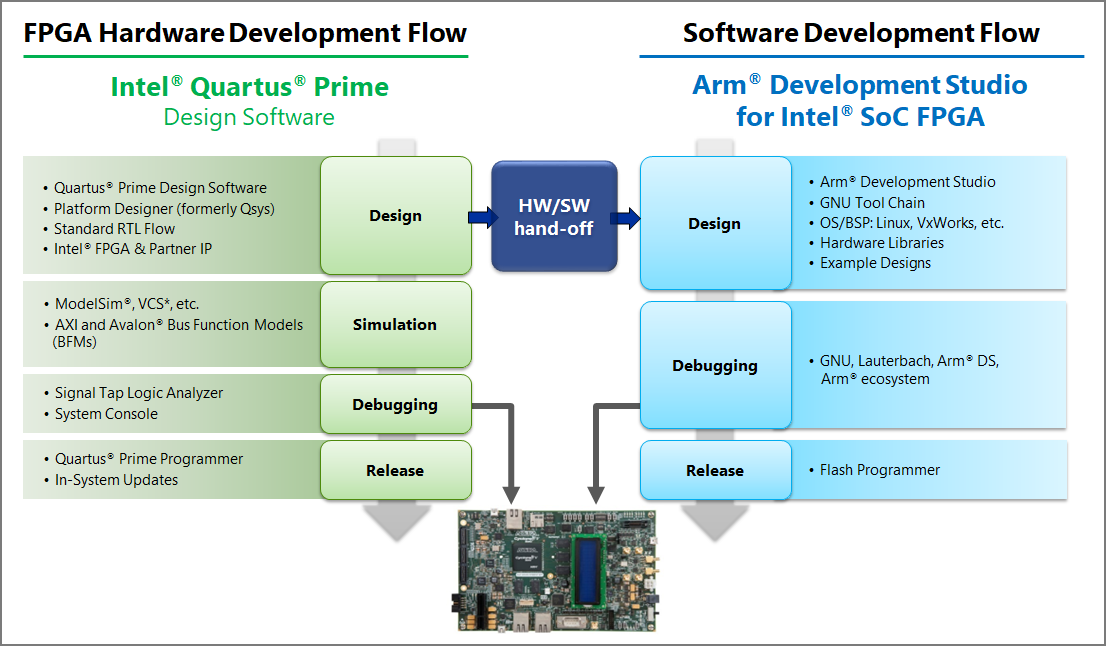Click 'In-System Updates' bullet
The height and width of the screenshot is (646, 1106).
[116, 480]
